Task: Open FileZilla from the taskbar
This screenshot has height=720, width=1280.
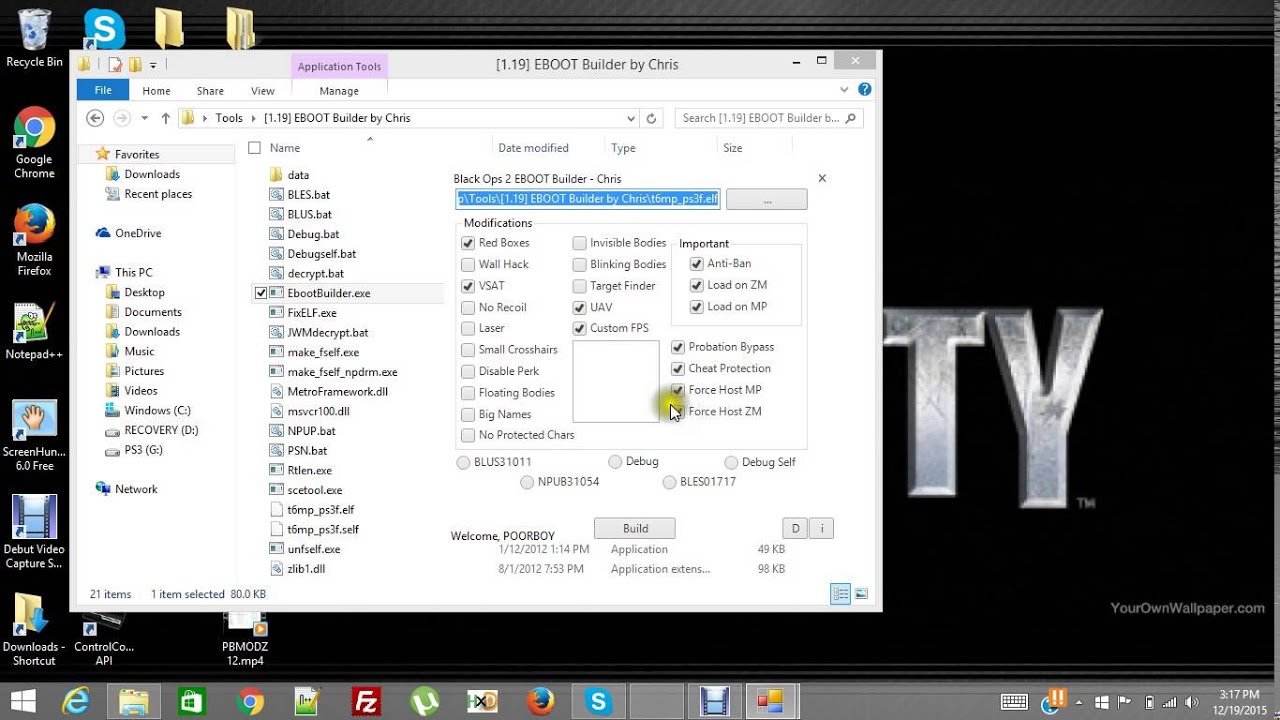Action: point(367,701)
